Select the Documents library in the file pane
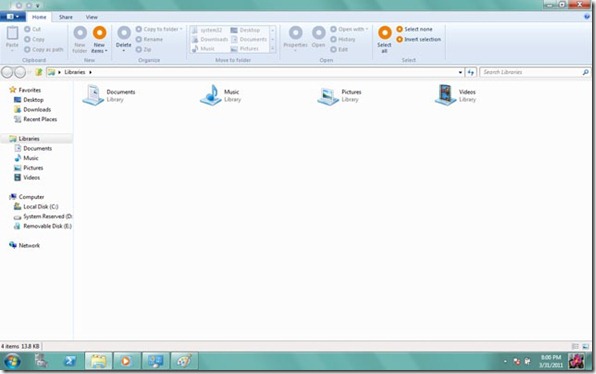The height and width of the screenshot is (374, 596). 109,95
